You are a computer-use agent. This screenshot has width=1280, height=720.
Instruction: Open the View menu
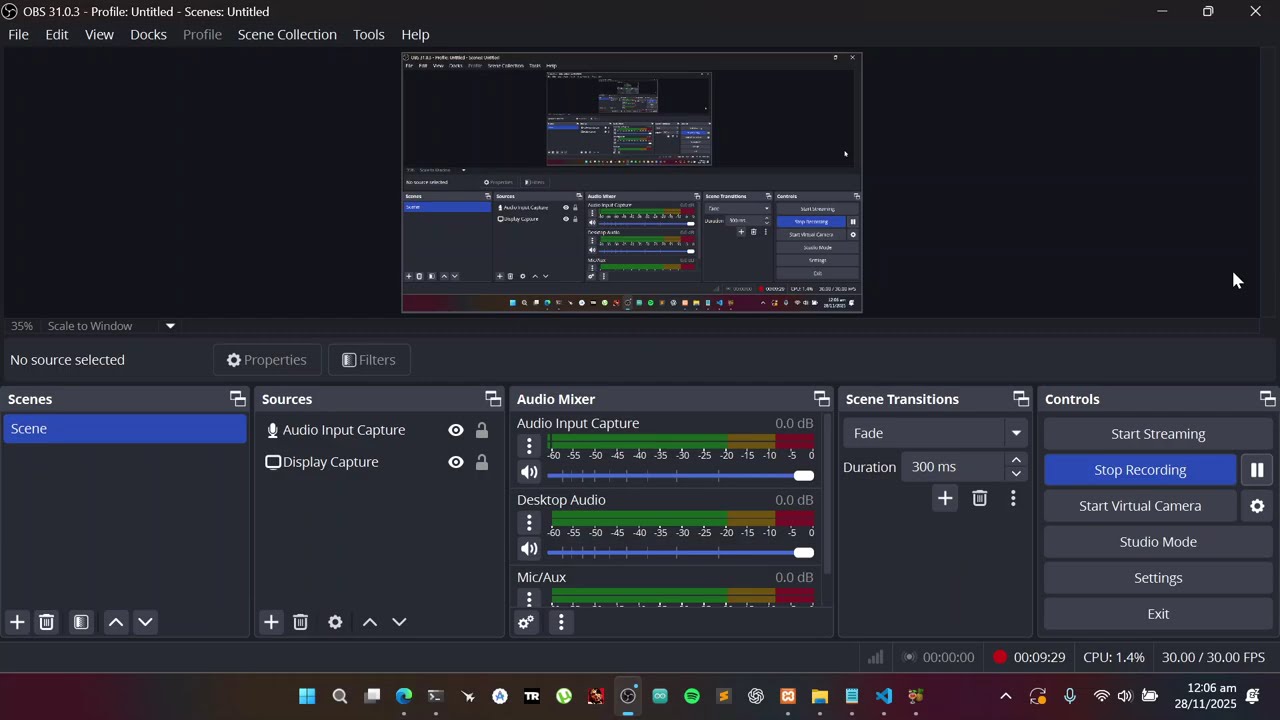[99, 34]
